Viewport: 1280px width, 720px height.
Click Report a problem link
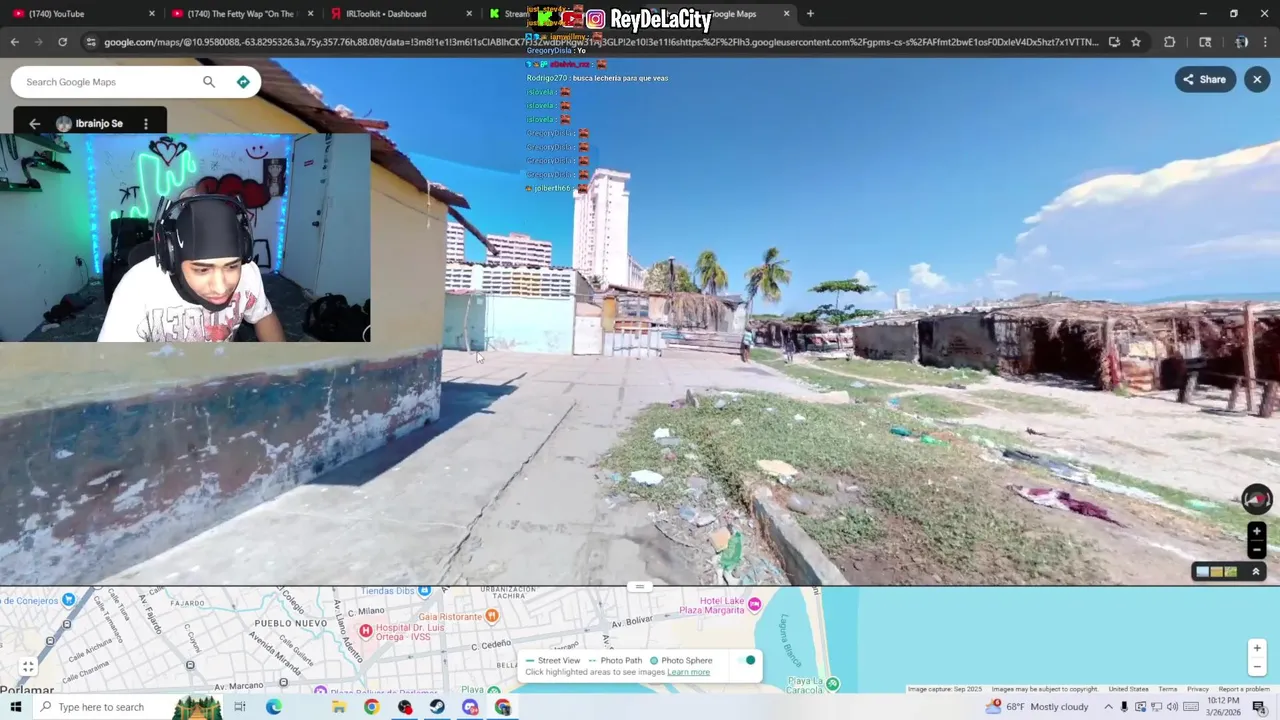point(1244,689)
